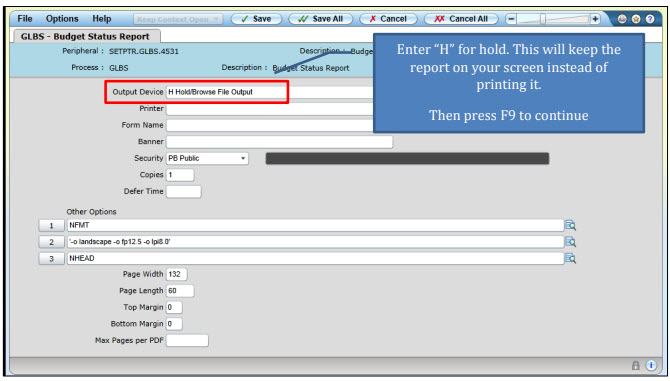
Task: Open the Options menu
Action: [62, 19]
